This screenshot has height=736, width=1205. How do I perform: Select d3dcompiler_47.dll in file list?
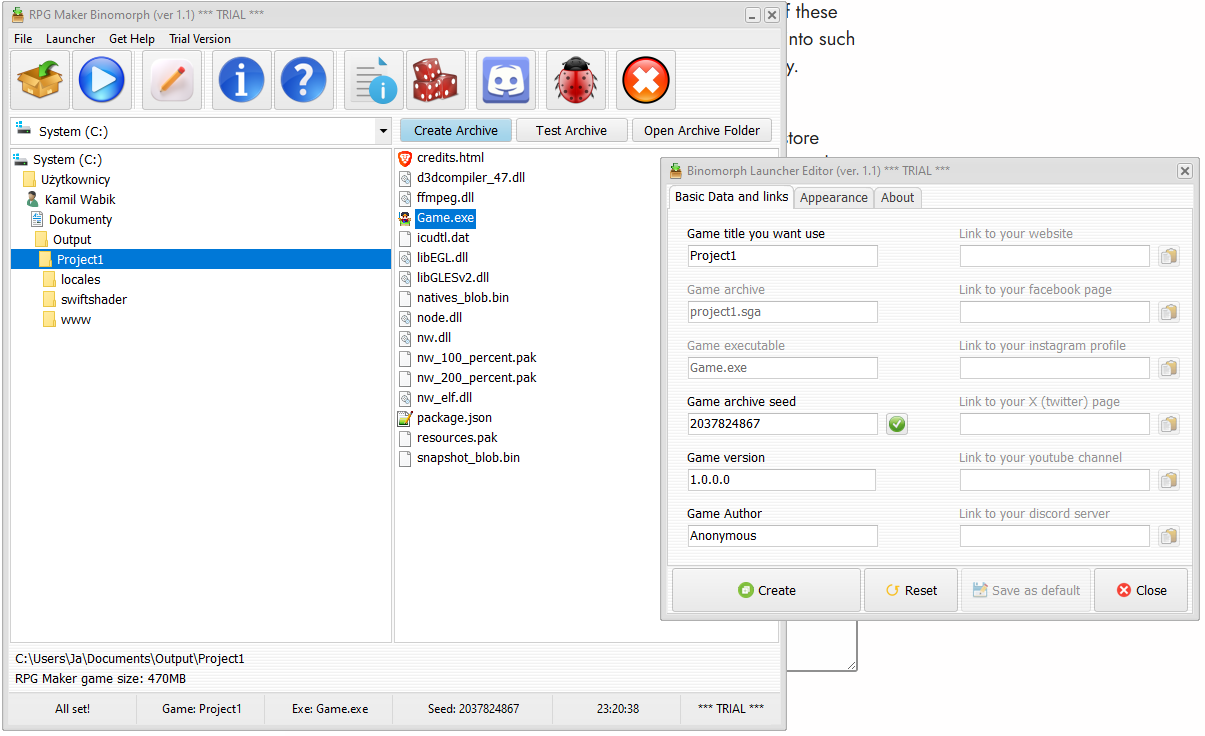coord(471,178)
